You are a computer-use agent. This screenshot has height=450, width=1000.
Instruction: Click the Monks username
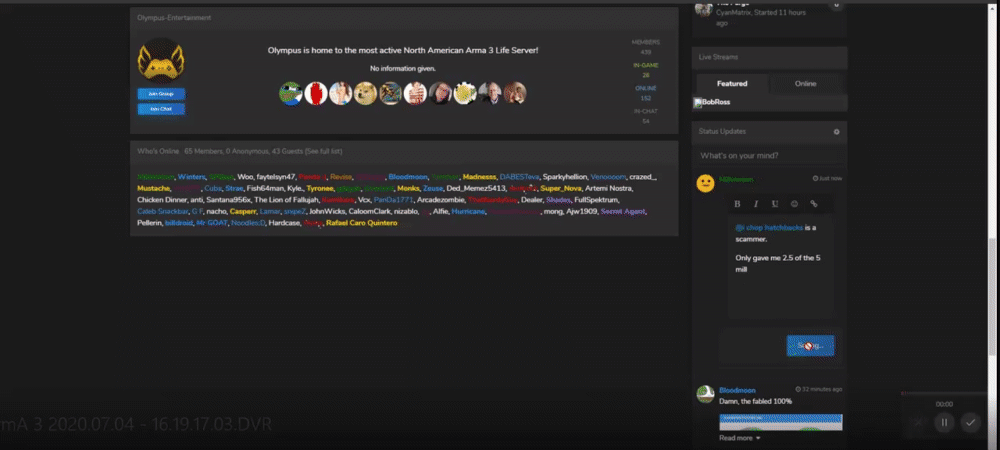coord(408,188)
